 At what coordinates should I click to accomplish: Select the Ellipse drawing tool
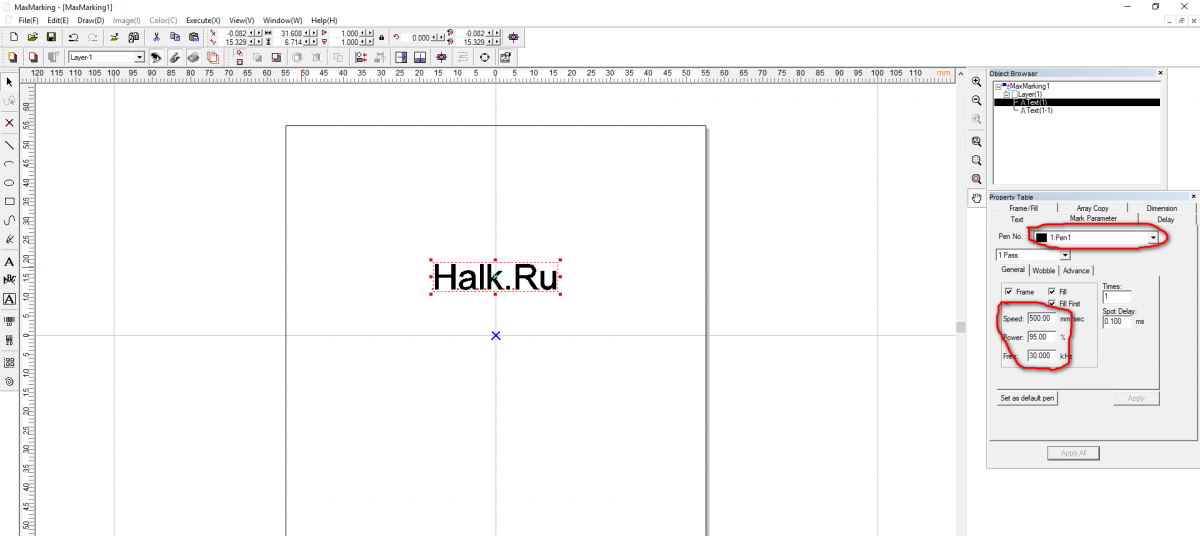click(x=9, y=183)
